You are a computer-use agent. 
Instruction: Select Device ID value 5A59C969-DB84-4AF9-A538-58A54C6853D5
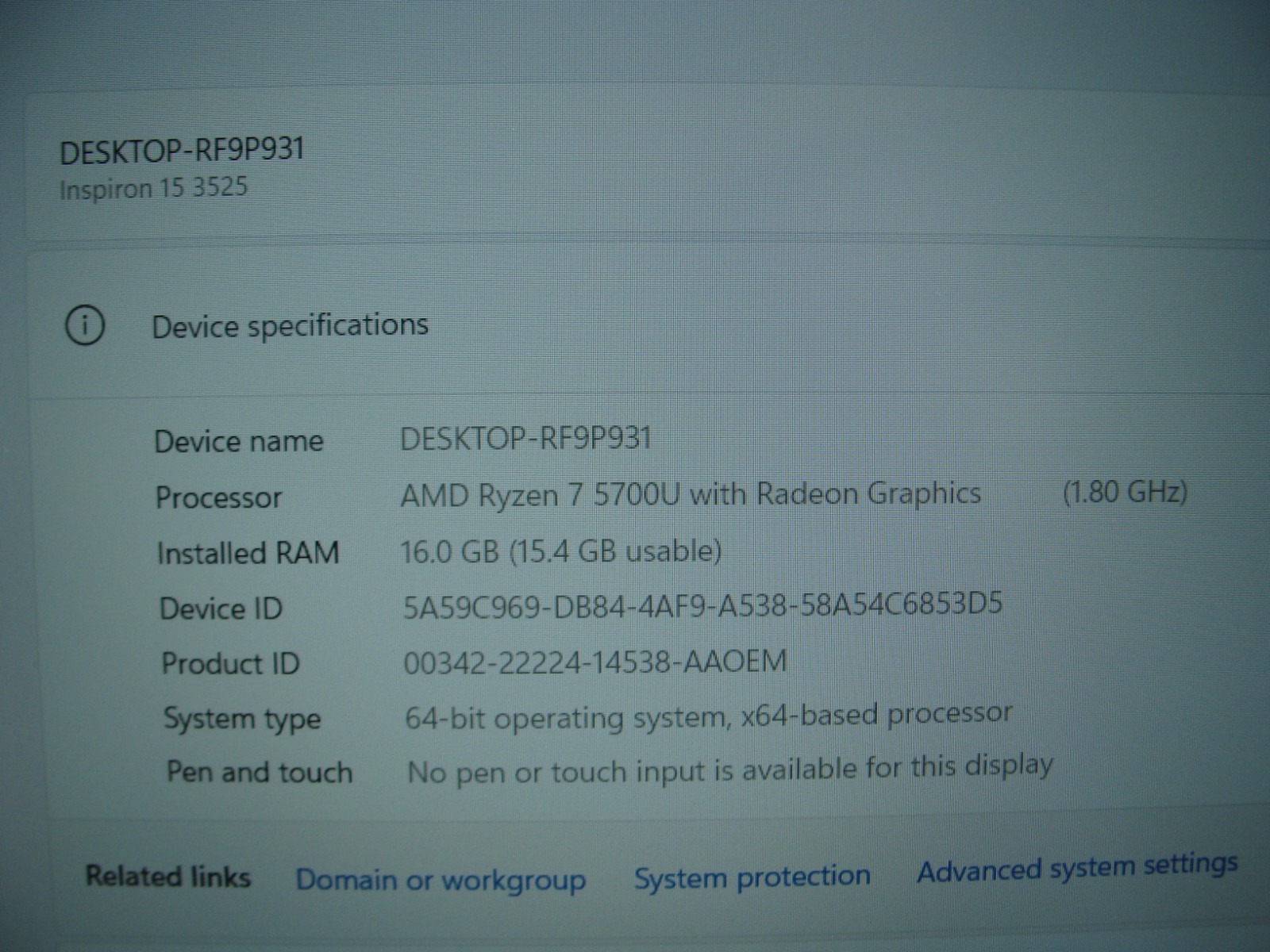click(x=702, y=605)
